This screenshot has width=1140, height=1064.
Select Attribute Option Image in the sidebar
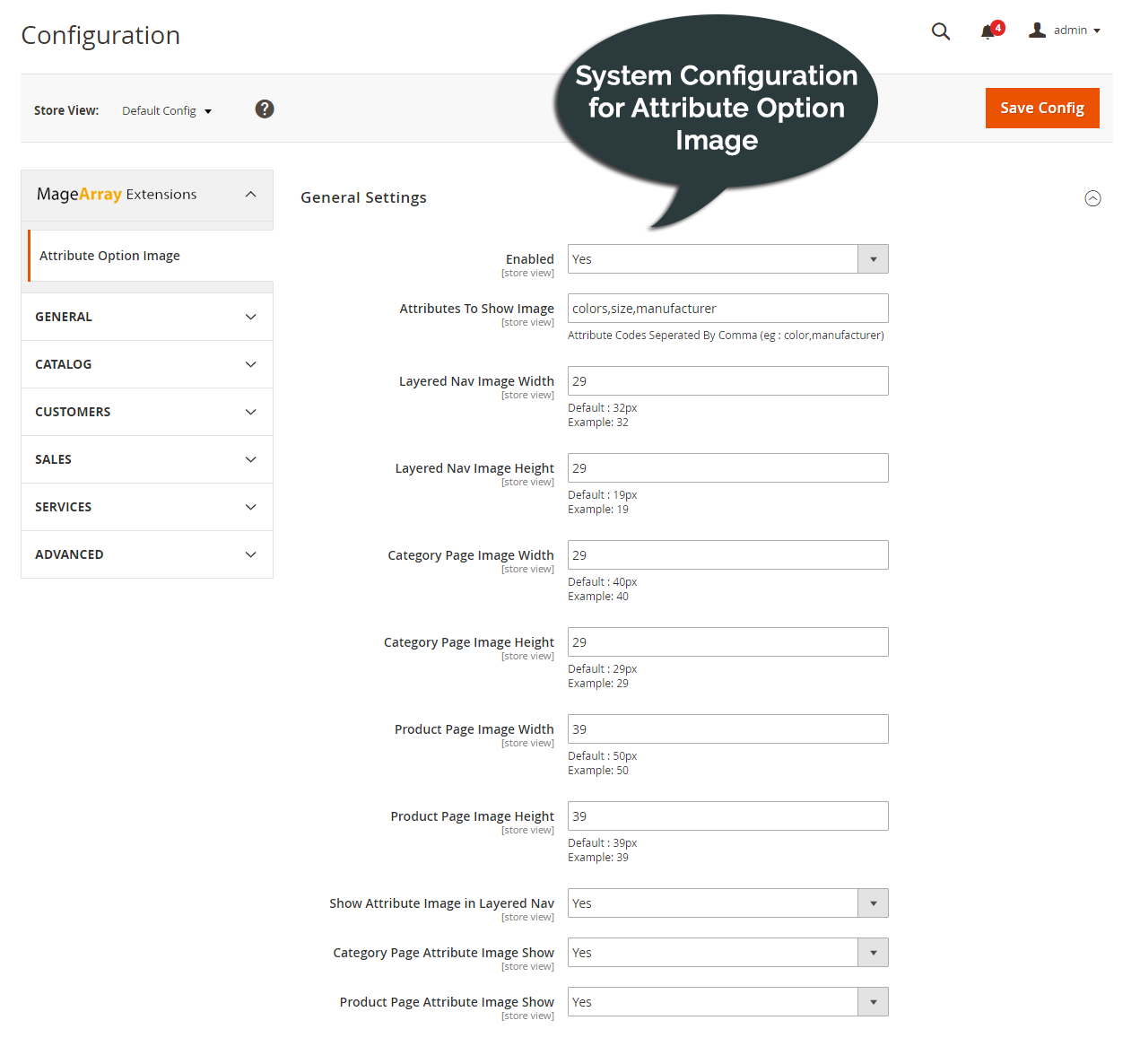pyautogui.click(x=110, y=255)
